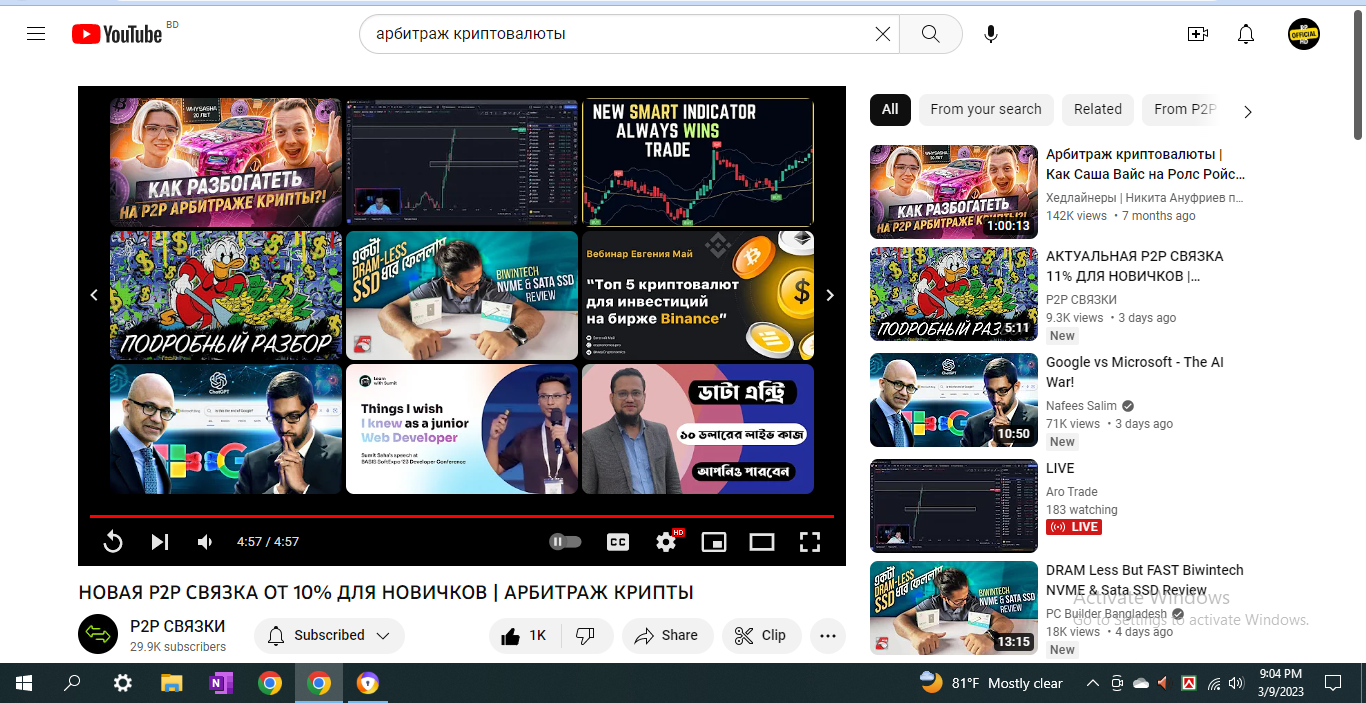Image resolution: width=1366 pixels, height=703 pixels.
Task: Show previous endscreen suggestions
Action: [94, 295]
